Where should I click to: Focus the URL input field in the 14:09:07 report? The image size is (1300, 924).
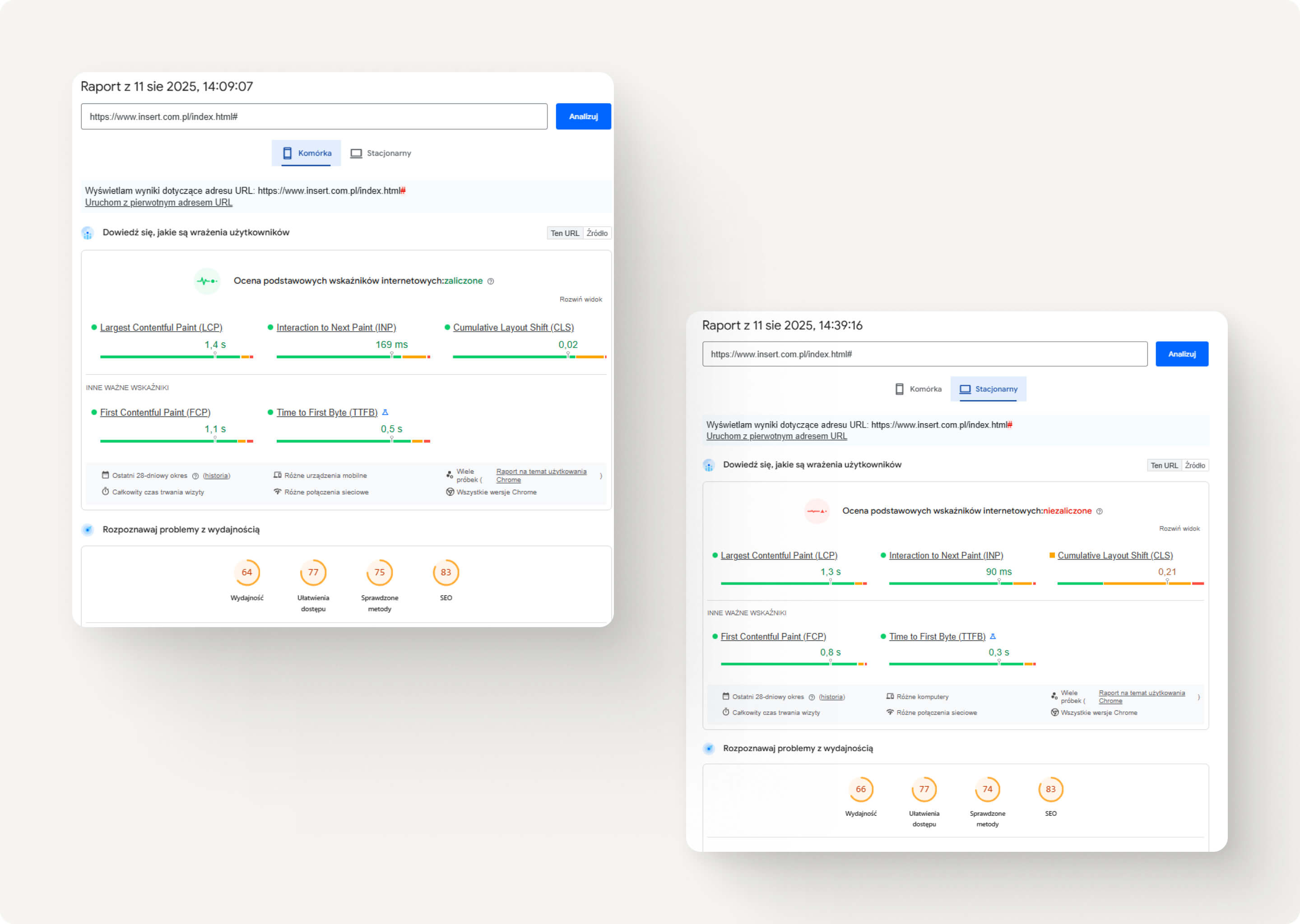[314, 116]
